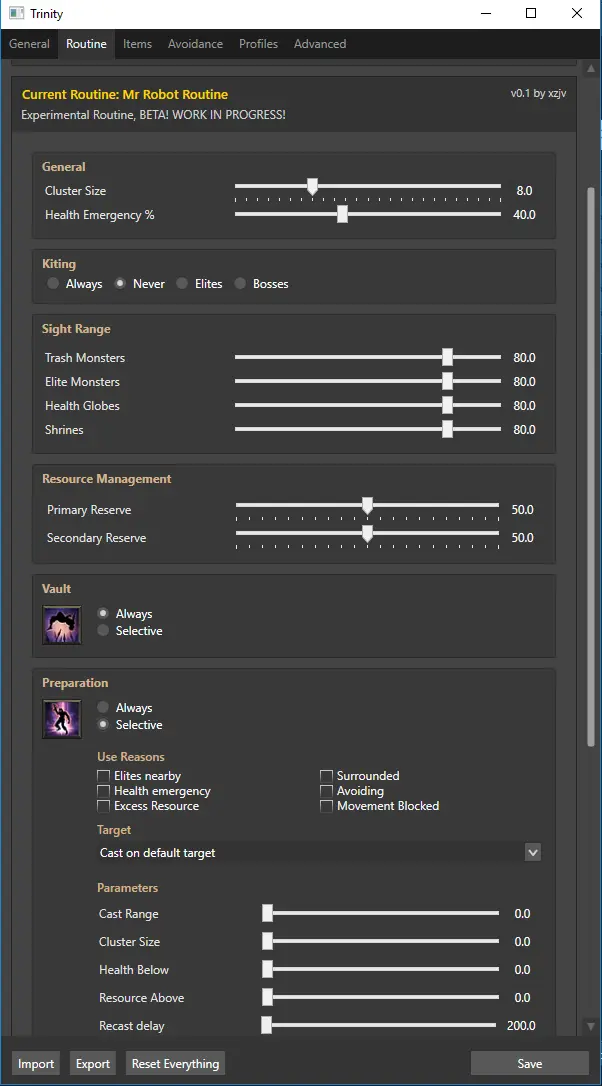
Task: Tick the Movement Blocked checkbox
Action: click(x=326, y=806)
